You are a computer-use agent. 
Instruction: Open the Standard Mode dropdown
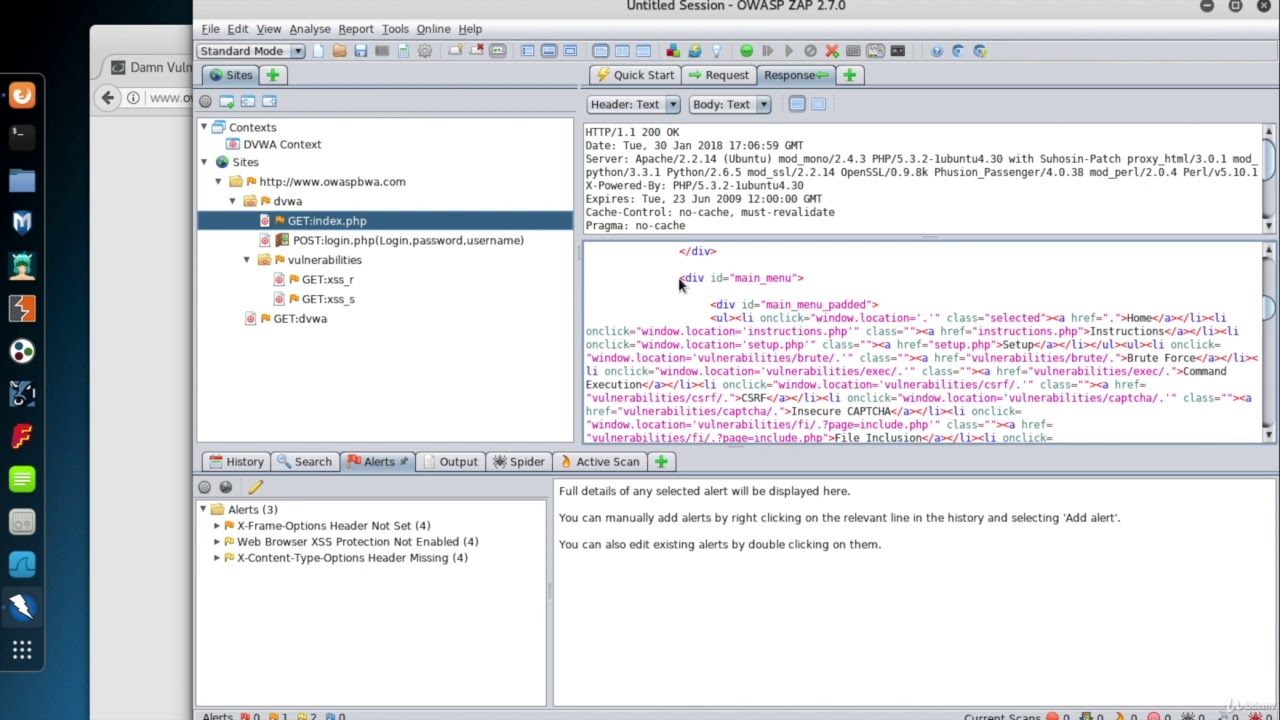coord(251,51)
